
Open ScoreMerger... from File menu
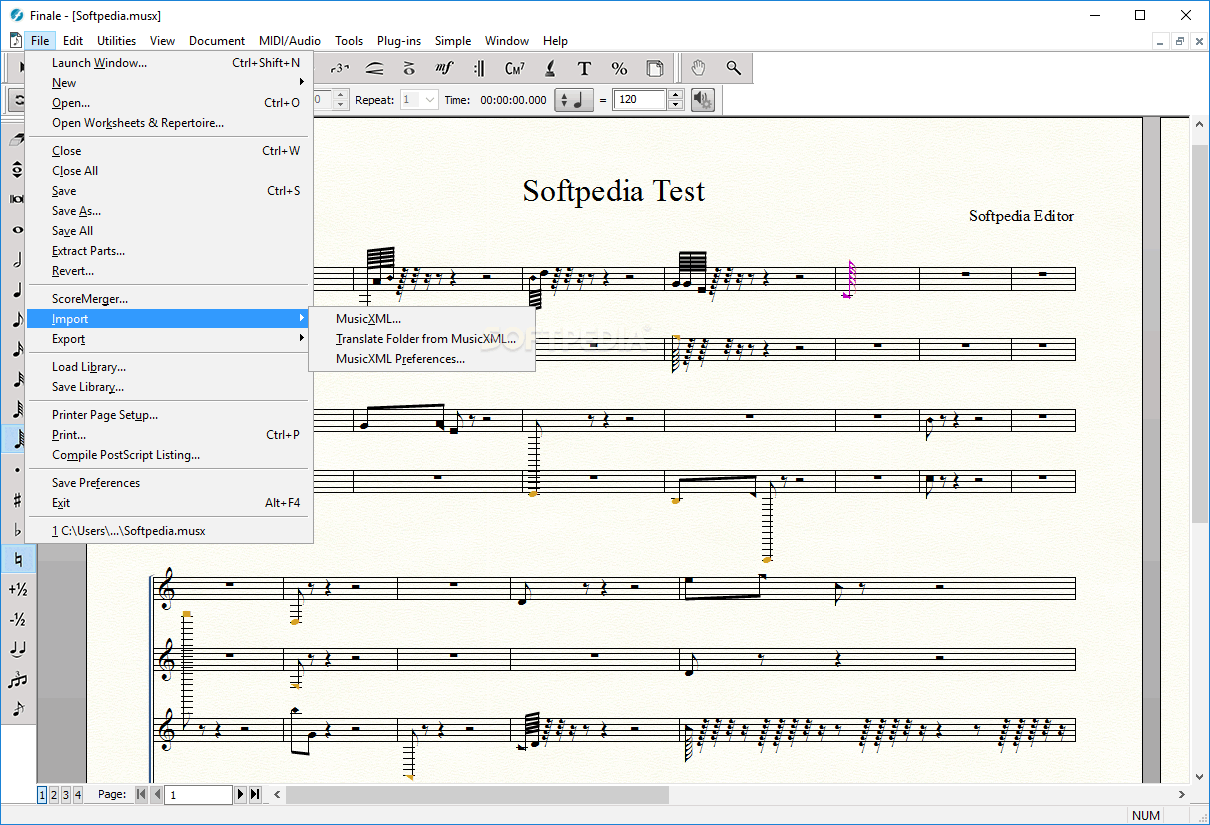tap(169, 299)
